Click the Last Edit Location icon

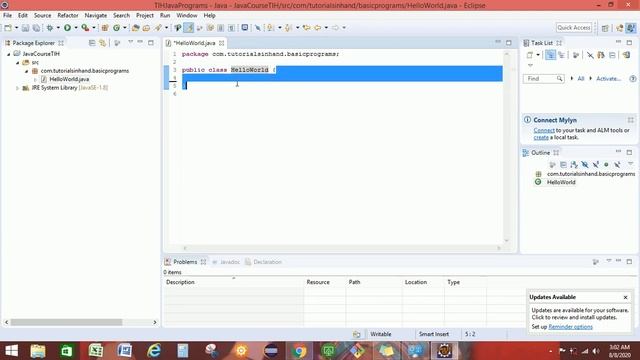[307, 28]
